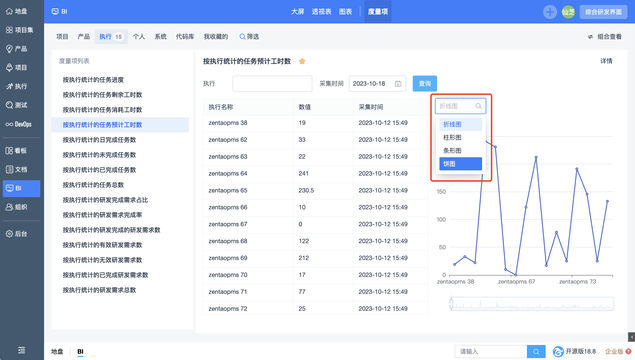Open the chart type combo box 折线图
The width and height of the screenshot is (635, 360).
click(x=460, y=106)
